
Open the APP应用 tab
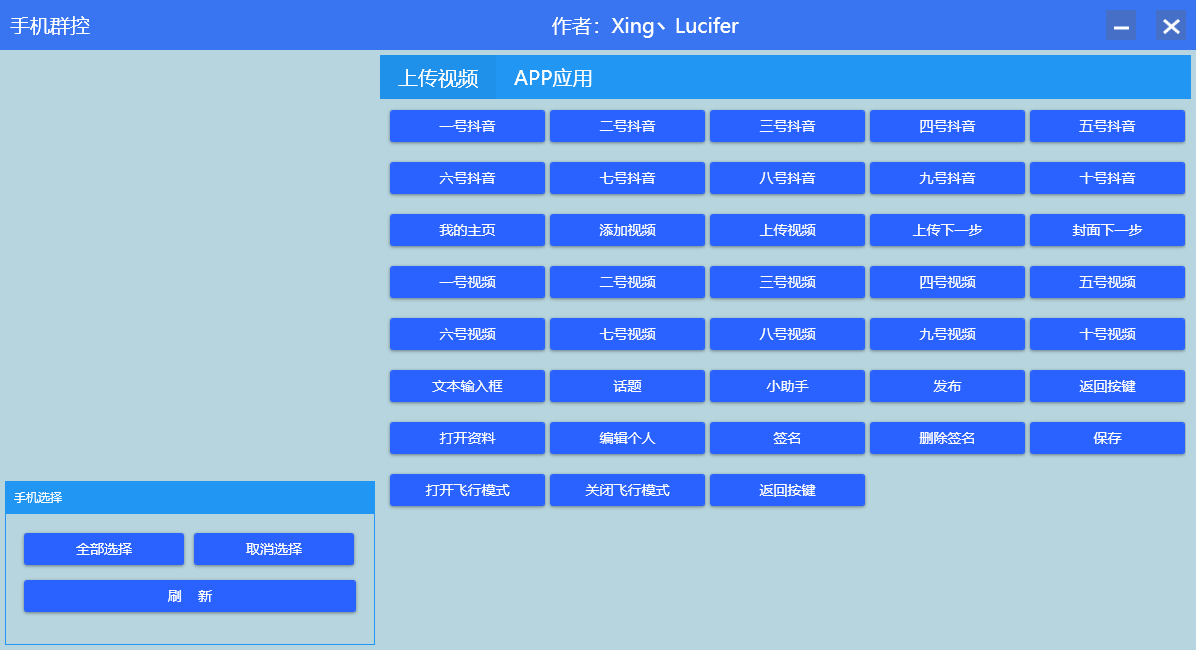point(553,77)
